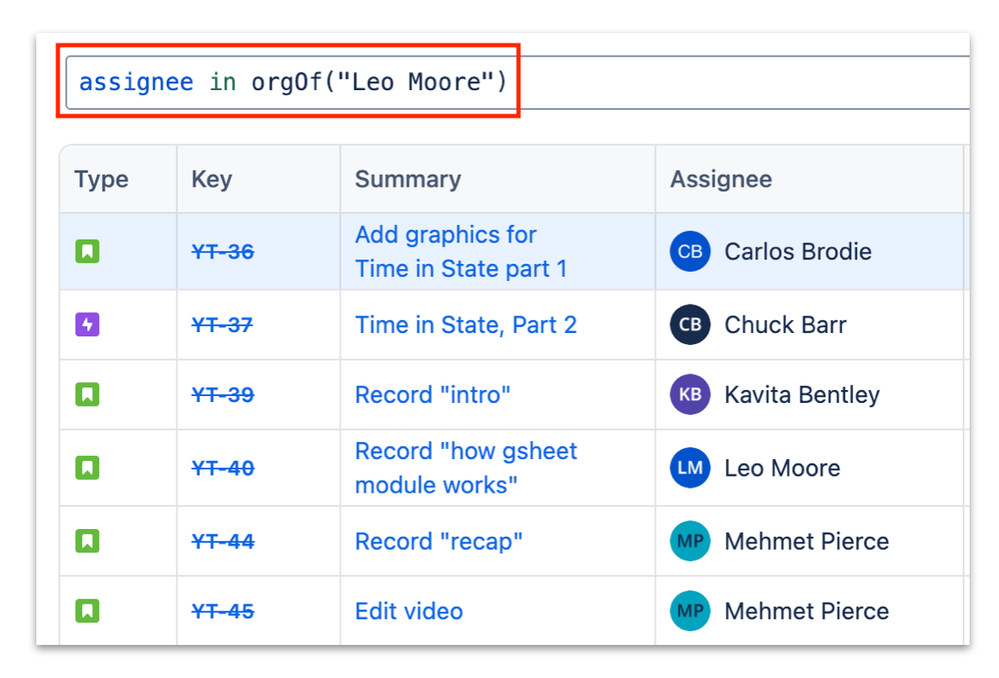
Task: Click into the JQL query input field
Action: [x=517, y=82]
